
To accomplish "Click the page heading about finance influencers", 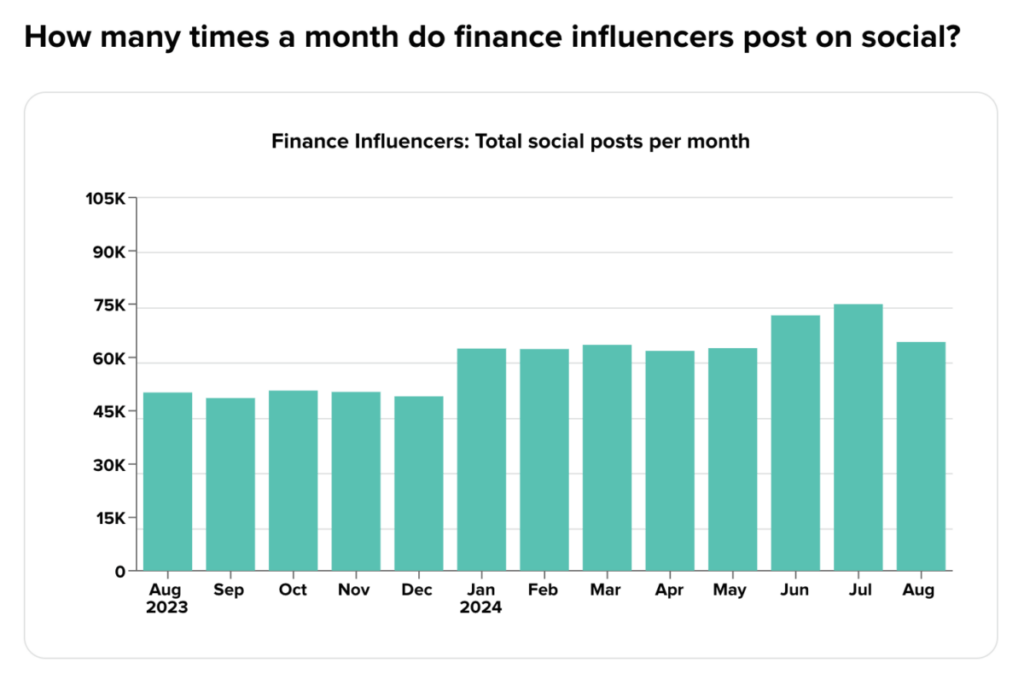I will pos(492,37).
